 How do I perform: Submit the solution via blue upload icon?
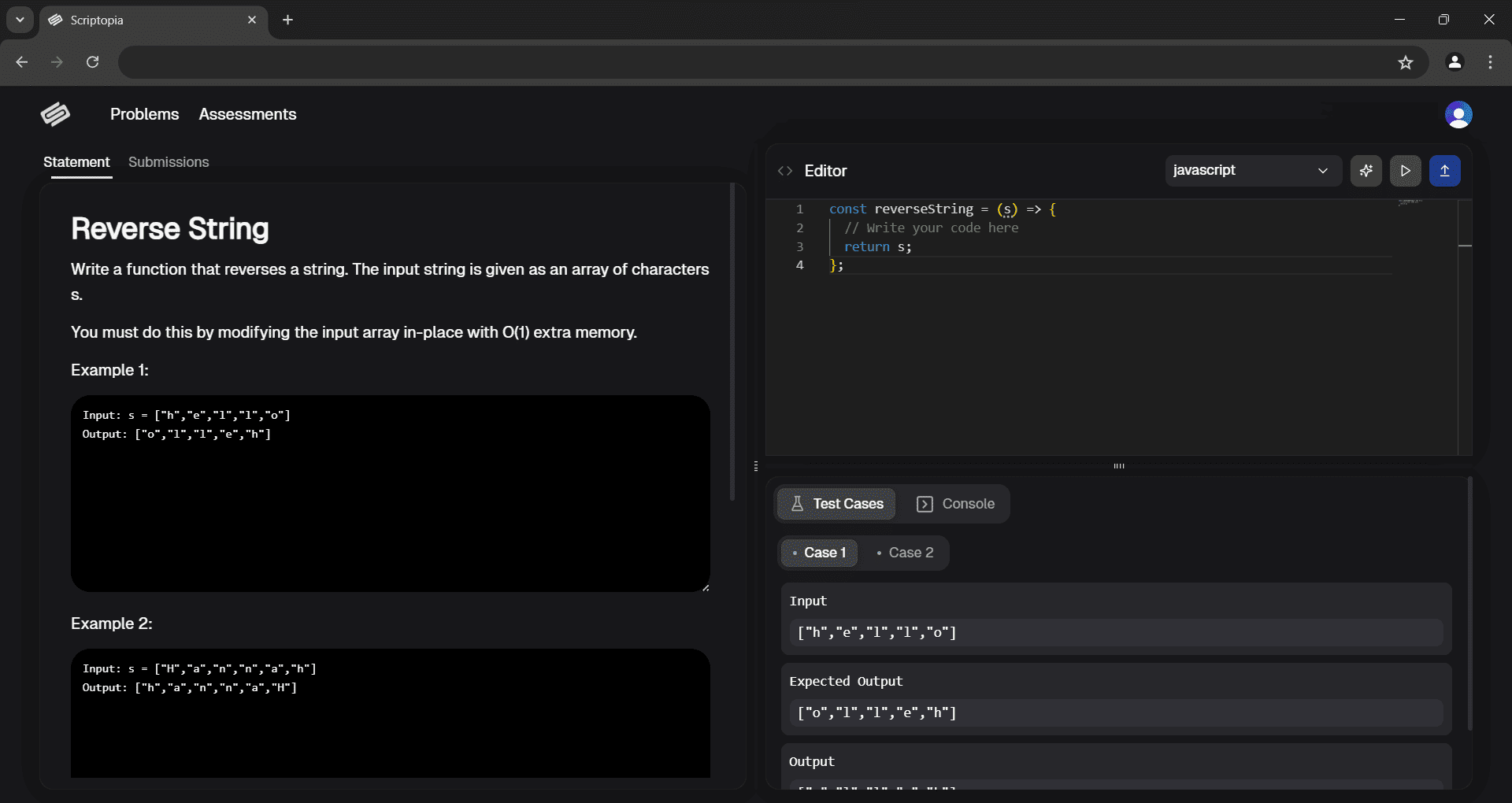coord(1446,170)
